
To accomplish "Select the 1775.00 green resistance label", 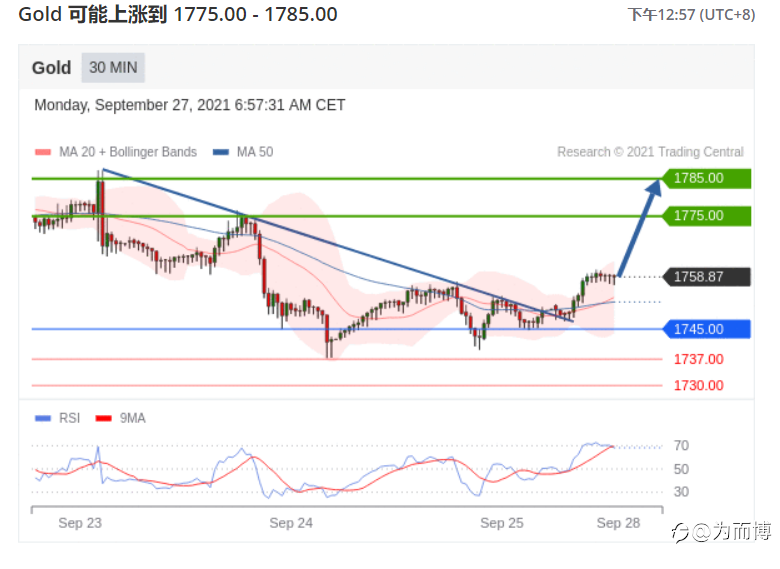I will 707,216.
